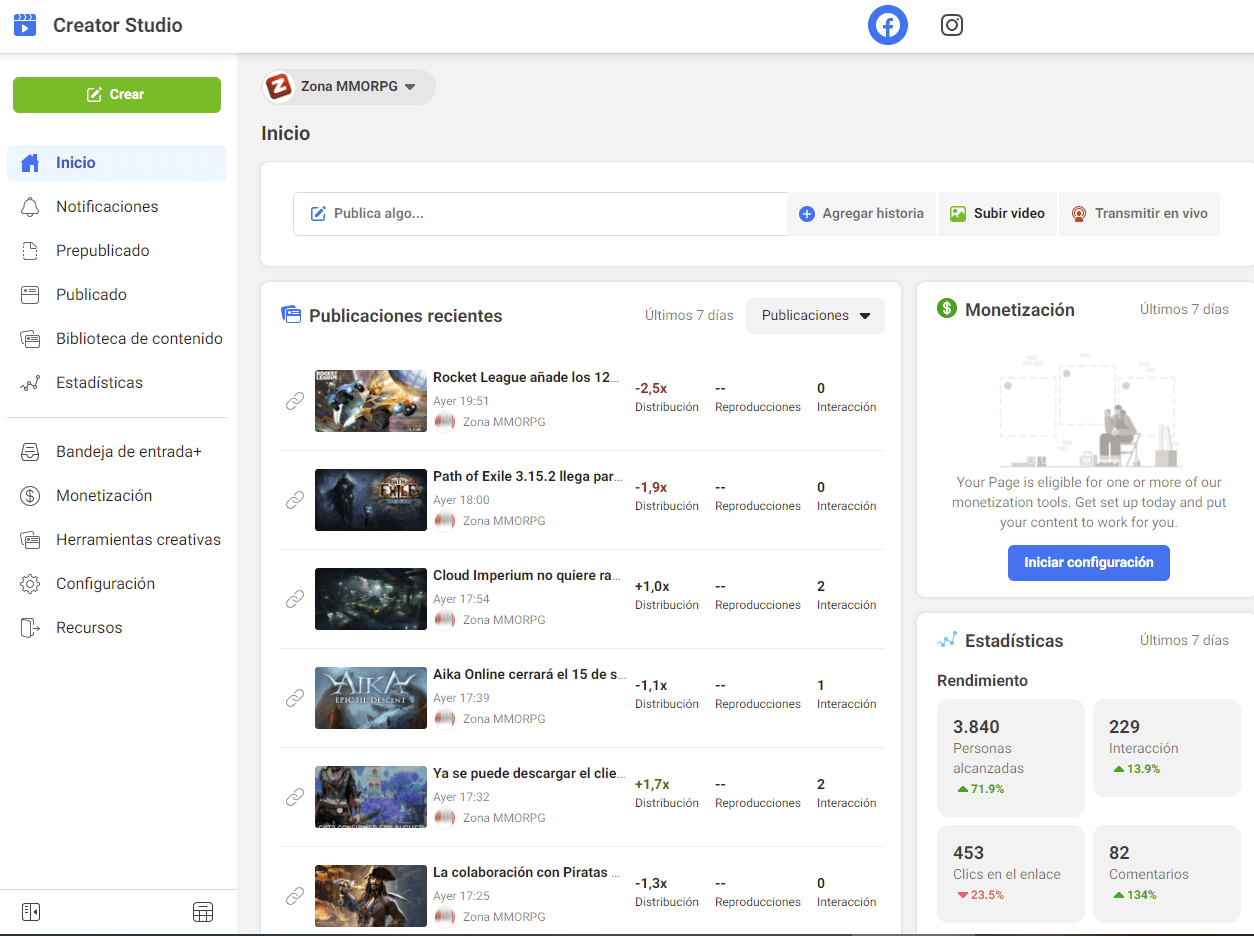Click the Facebook icon in top bar
Screen dimensions: 1254x936
pos(887,25)
